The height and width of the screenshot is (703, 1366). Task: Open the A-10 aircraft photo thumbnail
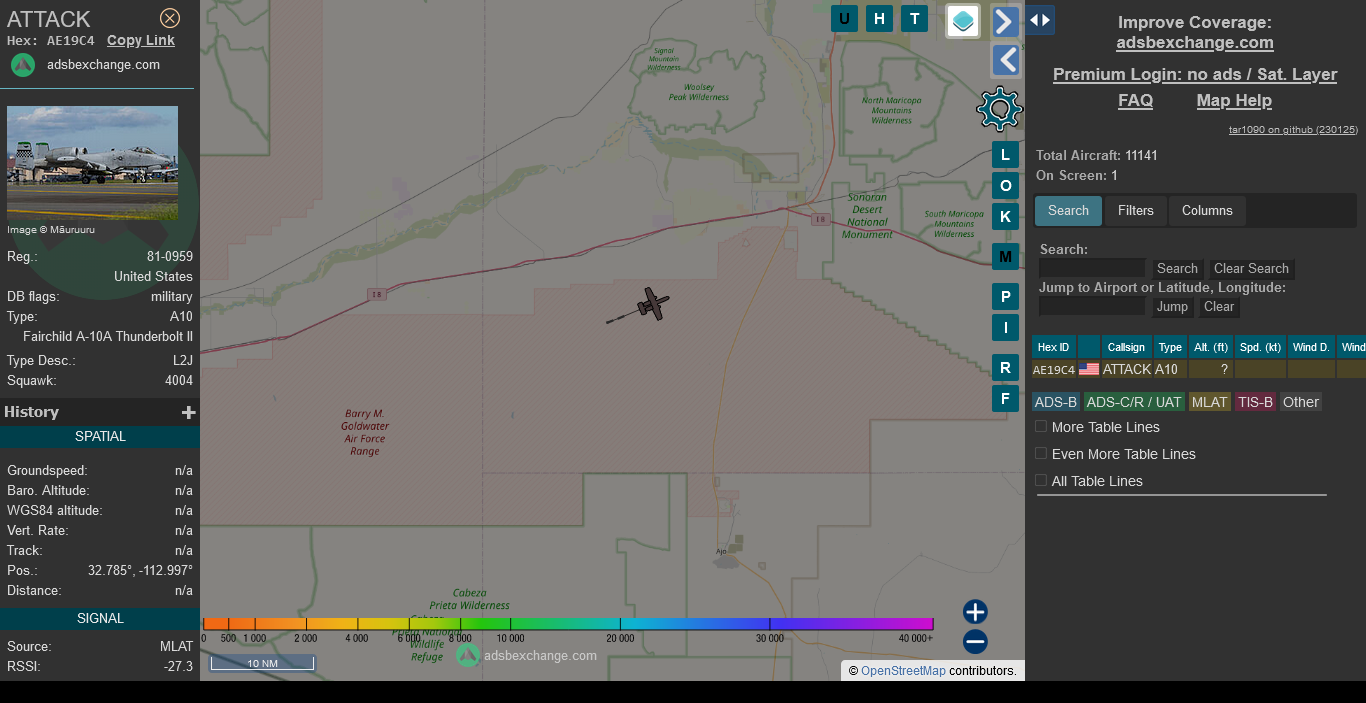click(x=92, y=163)
